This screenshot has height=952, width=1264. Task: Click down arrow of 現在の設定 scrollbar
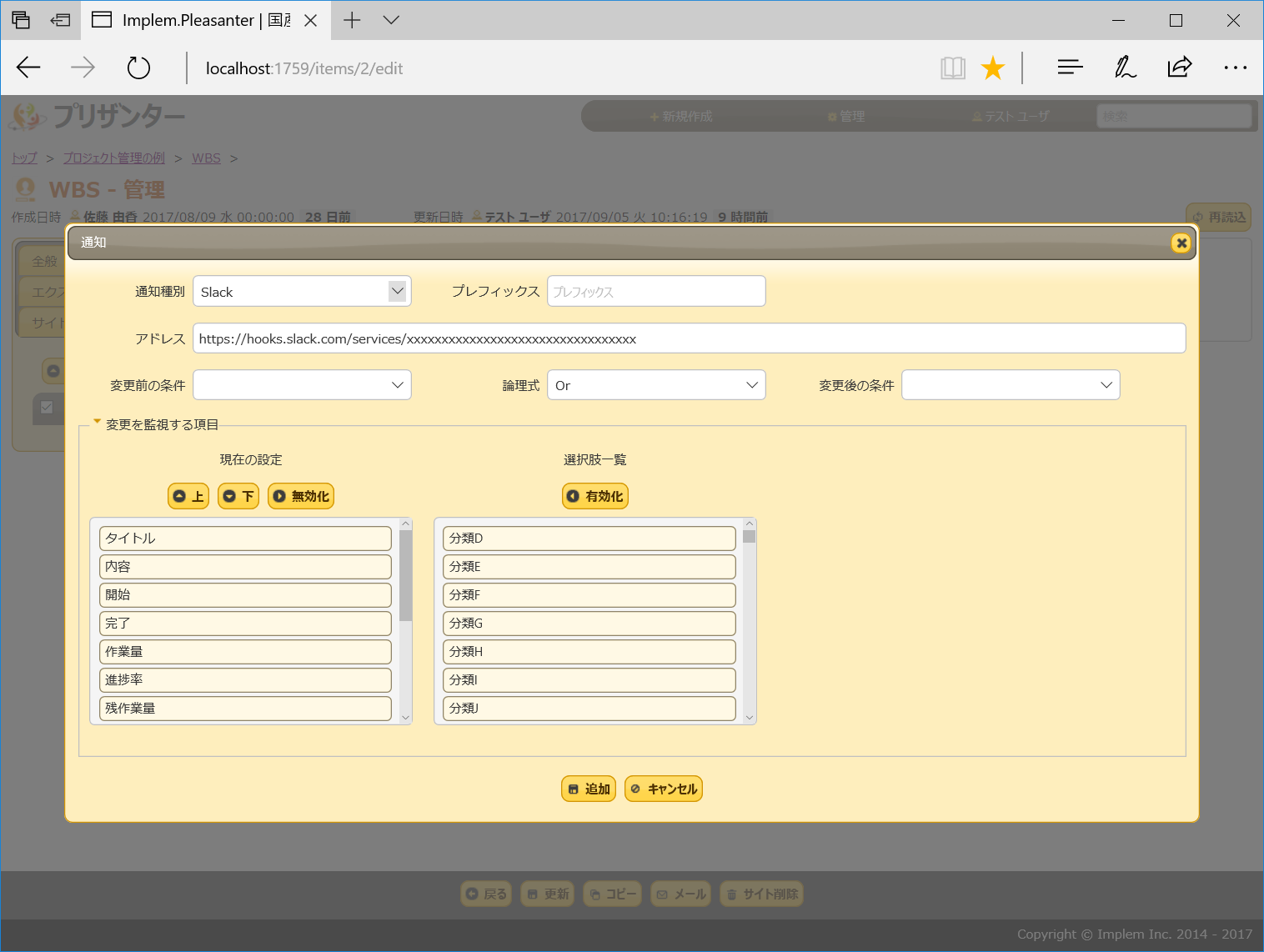tap(406, 718)
